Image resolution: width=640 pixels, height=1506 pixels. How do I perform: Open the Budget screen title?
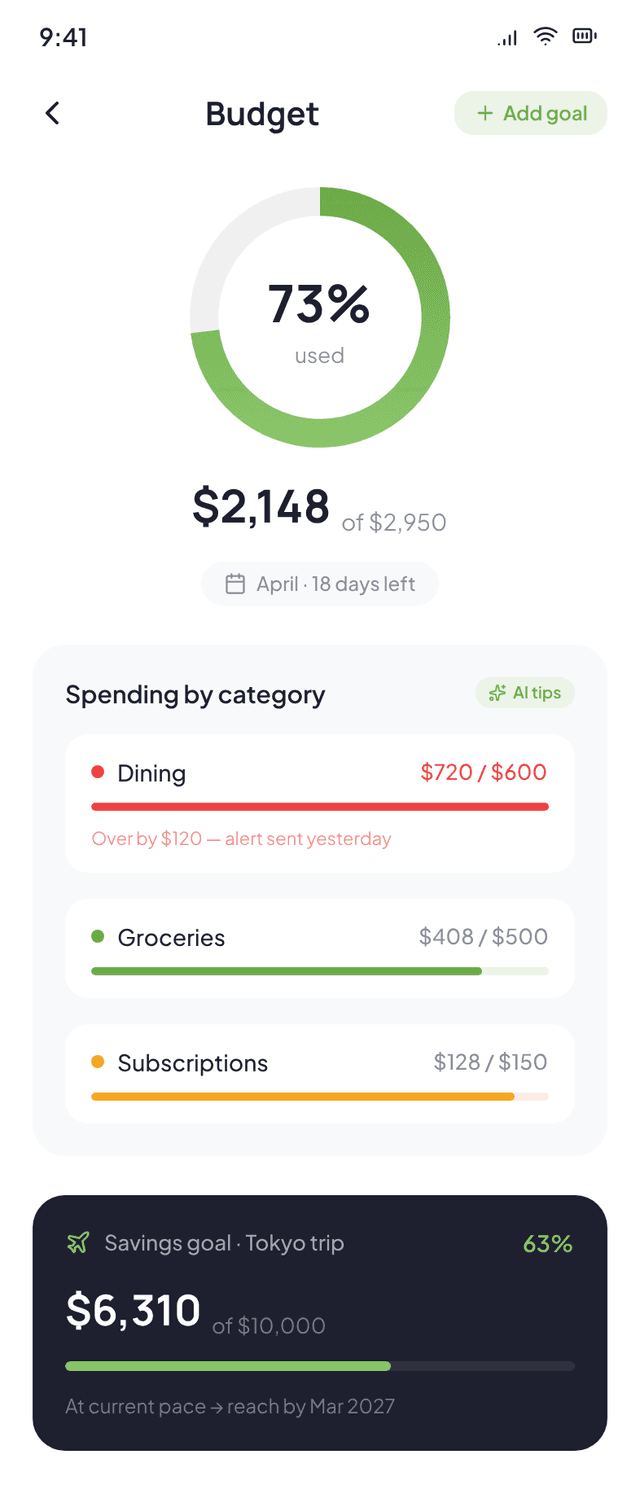262,113
